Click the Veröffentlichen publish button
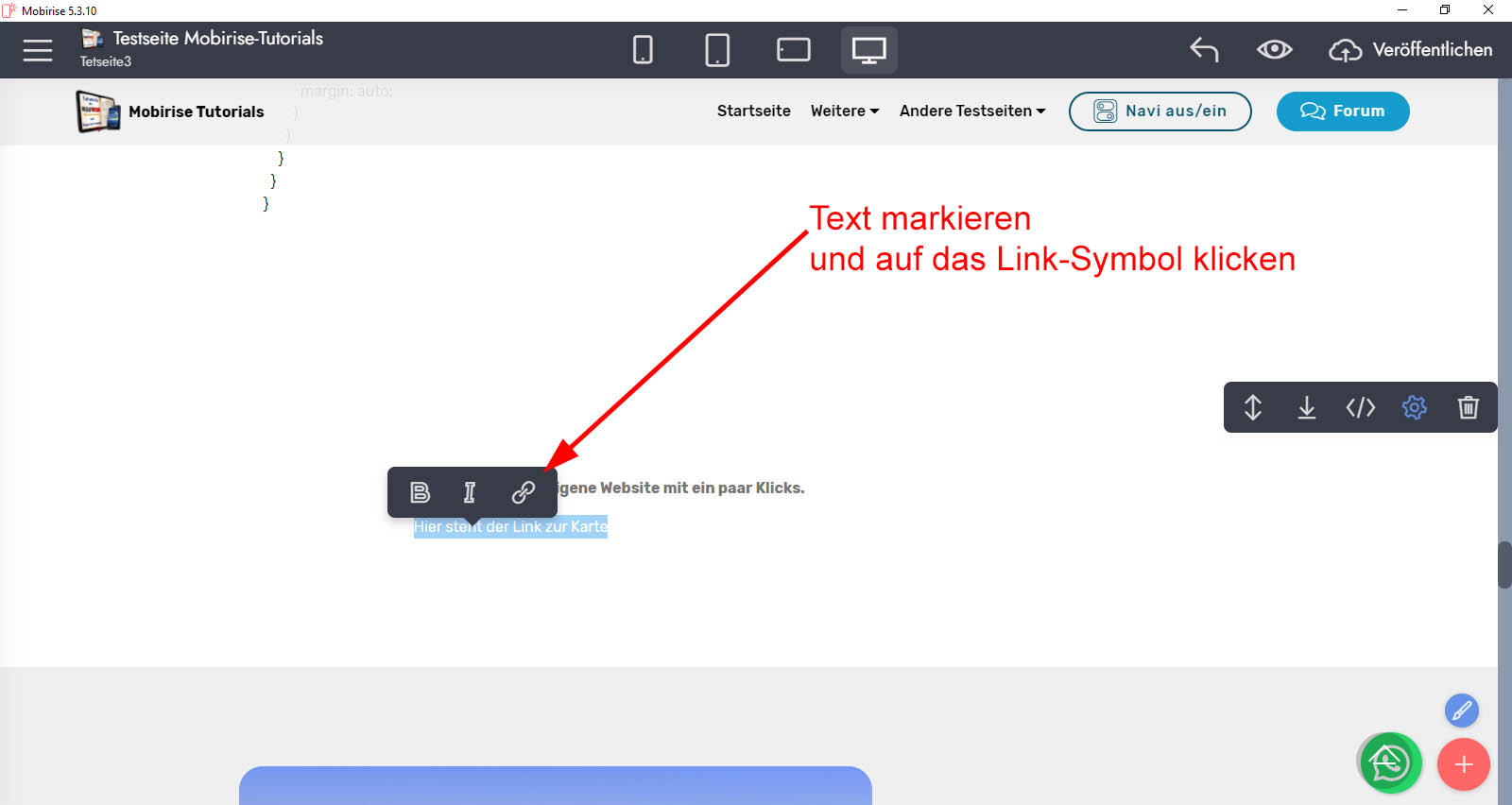Screen dimensions: 1512x805 pyautogui.click(x=1411, y=50)
